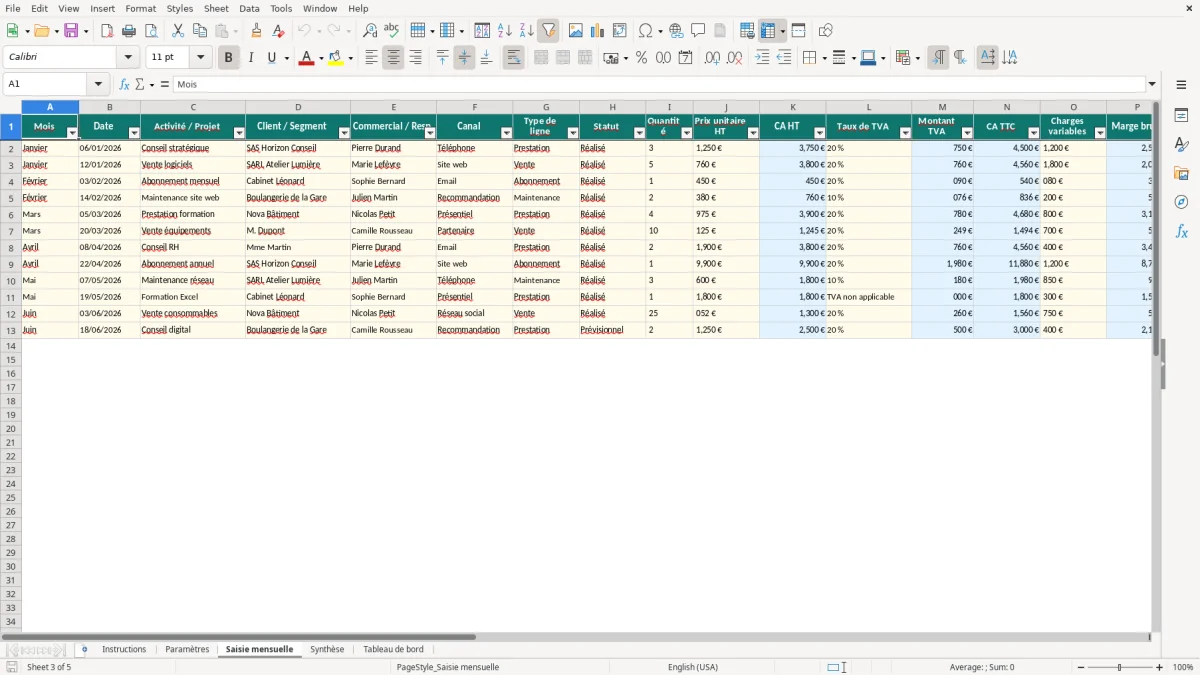Click the formula input field showing Mois
The height and width of the screenshot is (675, 1200).
click(x=659, y=84)
